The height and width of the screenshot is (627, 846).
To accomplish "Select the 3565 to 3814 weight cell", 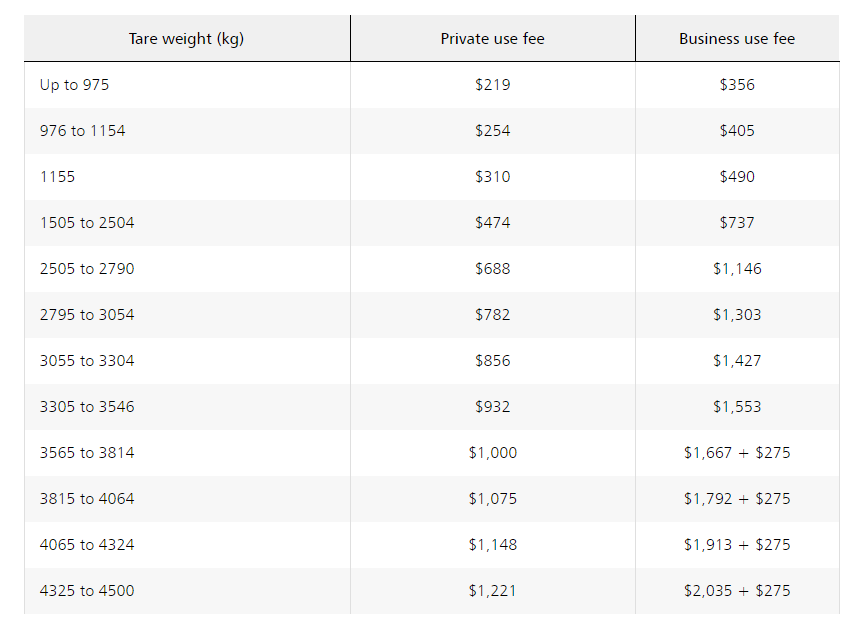I will 87,453.
